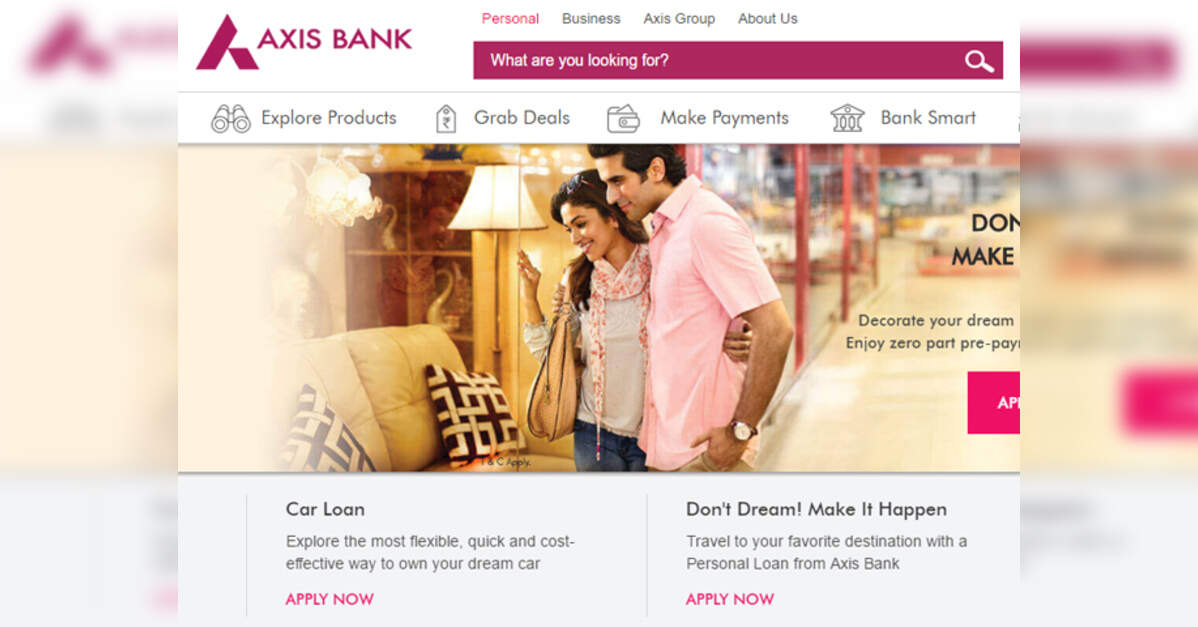Expand the Grab Deals menu
The image size is (1198, 627).
(x=522, y=118)
